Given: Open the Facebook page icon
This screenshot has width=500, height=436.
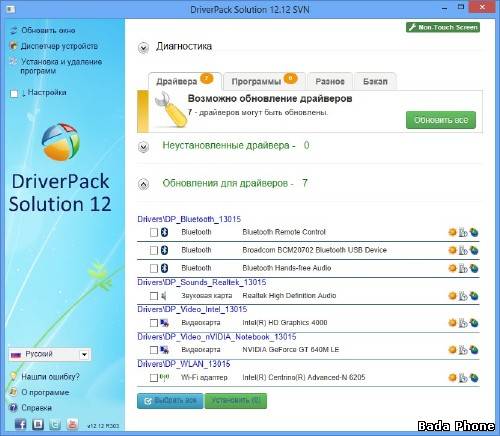Looking at the screenshot, I should tap(21, 424).
